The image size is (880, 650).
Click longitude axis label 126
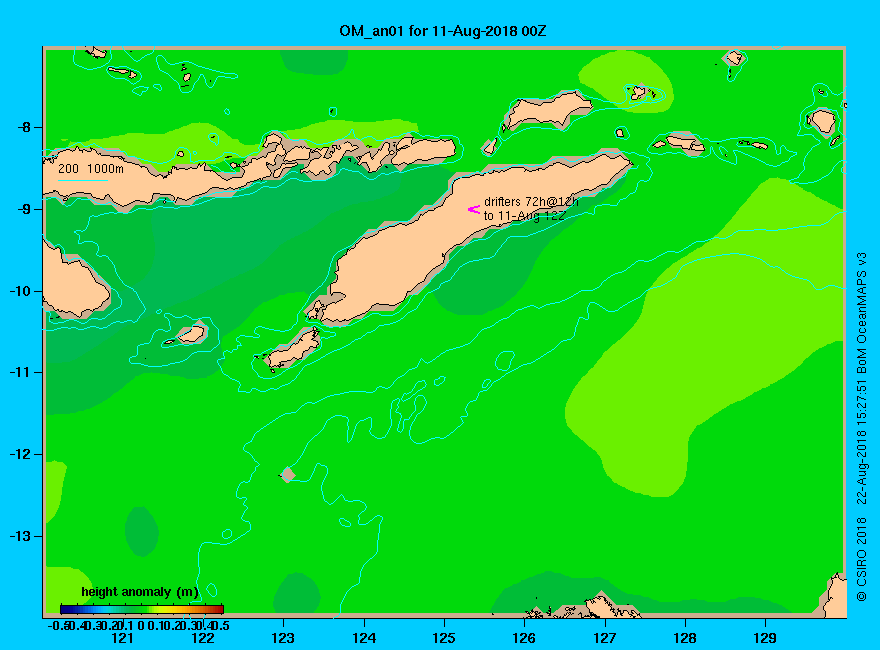(x=524, y=638)
